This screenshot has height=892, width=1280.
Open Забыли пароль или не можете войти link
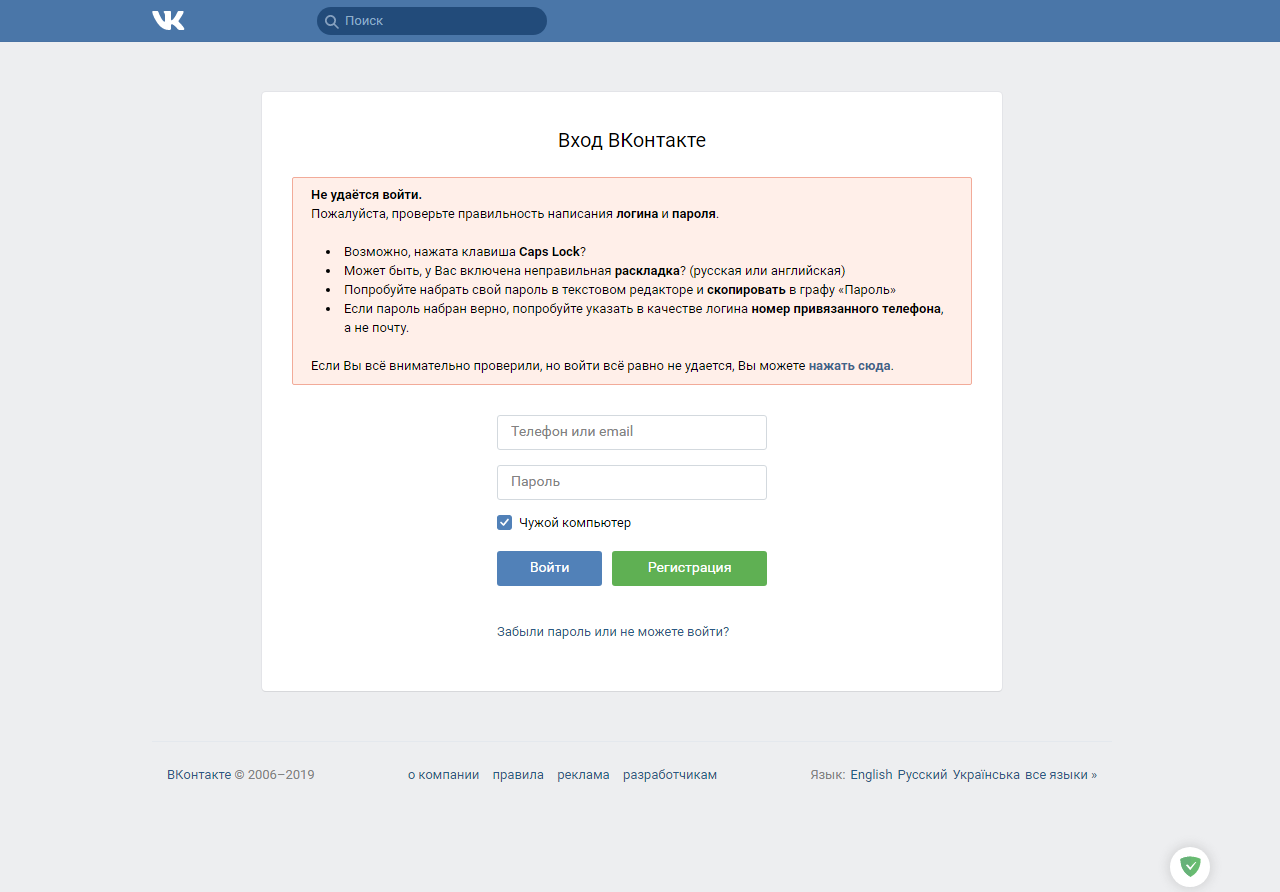pos(613,632)
